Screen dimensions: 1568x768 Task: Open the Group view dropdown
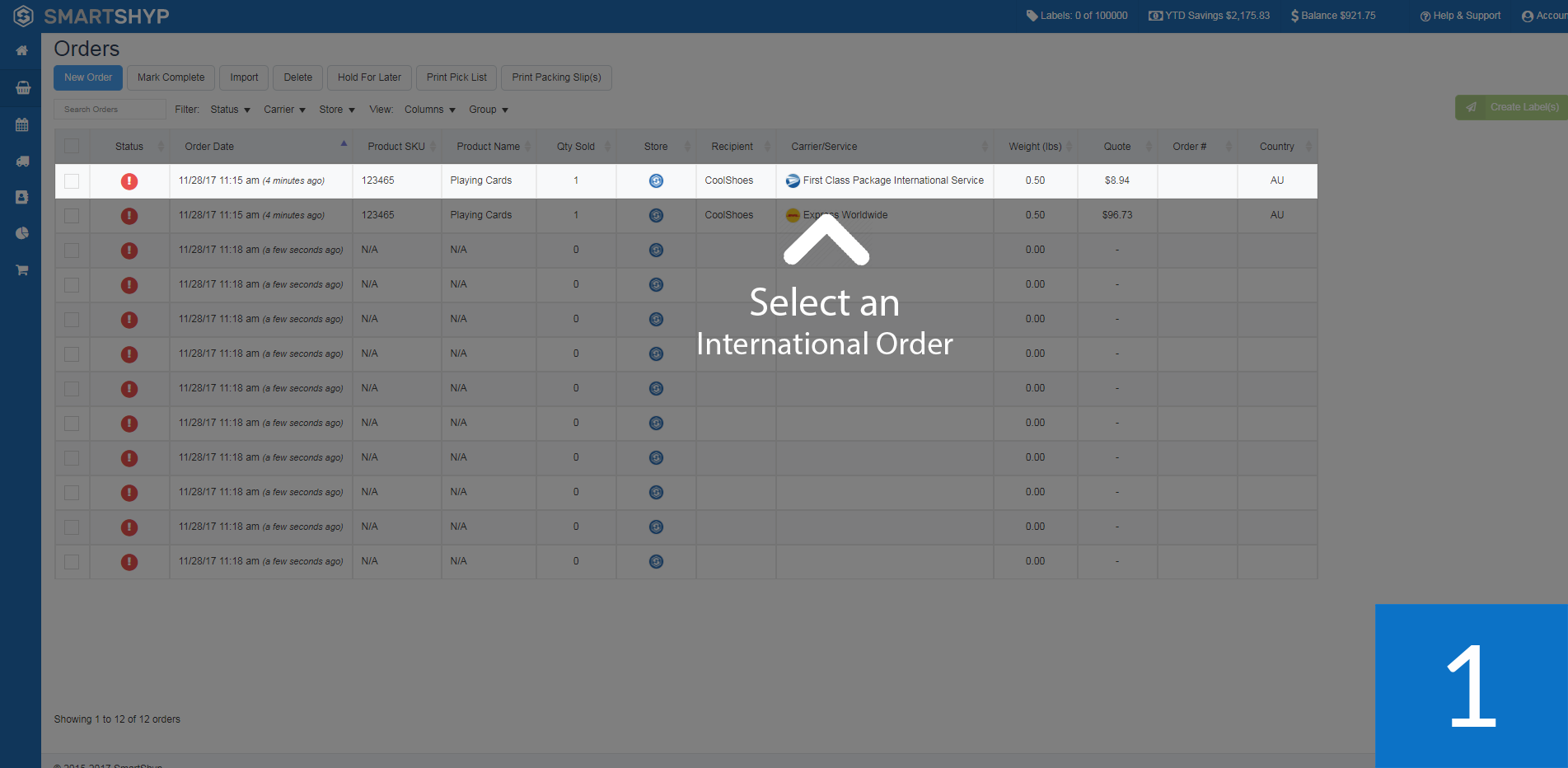click(489, 110)
